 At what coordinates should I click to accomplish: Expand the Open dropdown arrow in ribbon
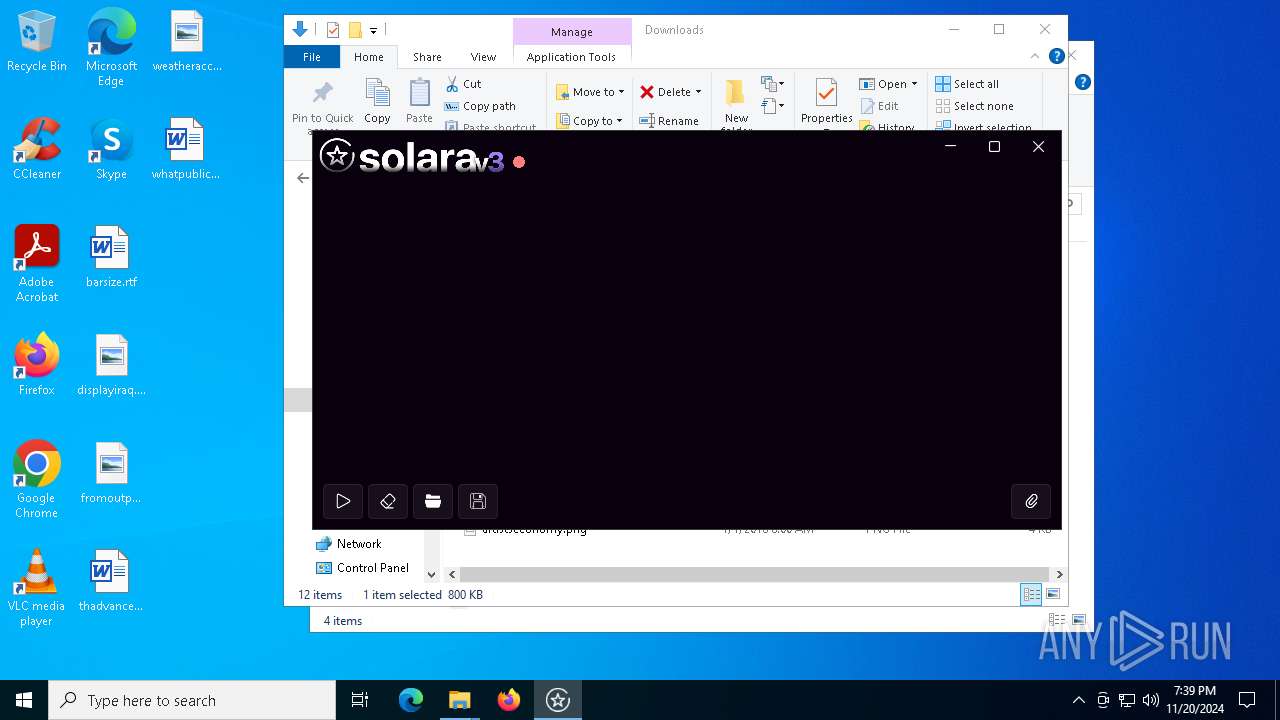pyautogui.click(x=914, y=84)
